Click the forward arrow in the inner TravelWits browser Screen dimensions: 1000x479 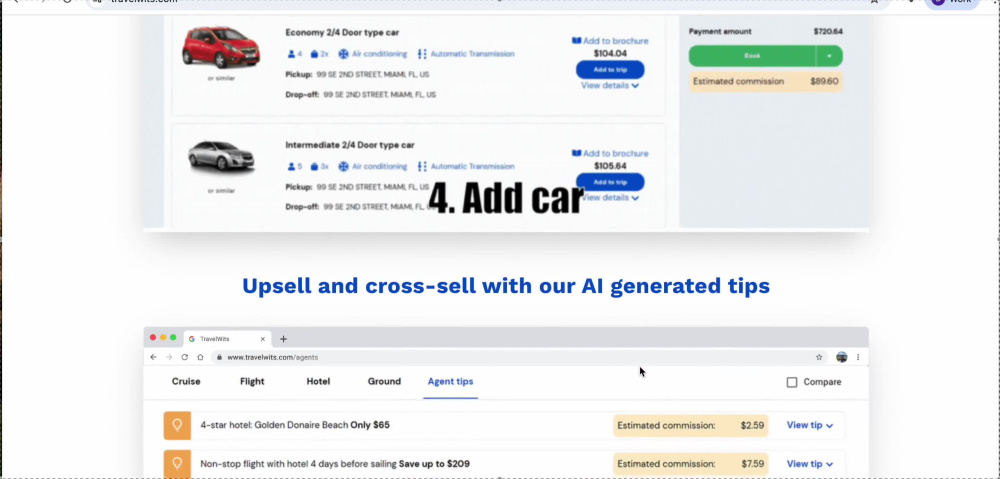(169, 357)
